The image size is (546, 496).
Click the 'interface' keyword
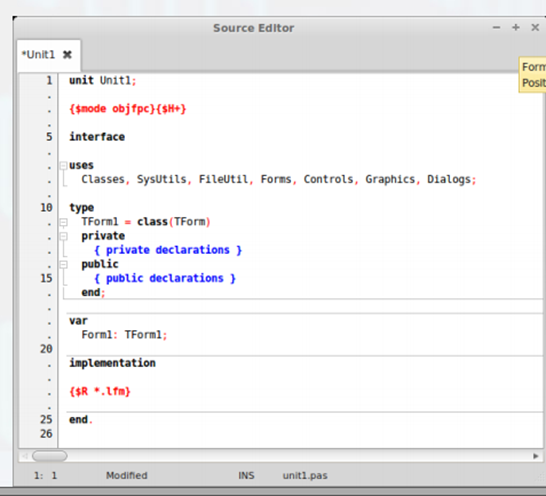(97, 137)
